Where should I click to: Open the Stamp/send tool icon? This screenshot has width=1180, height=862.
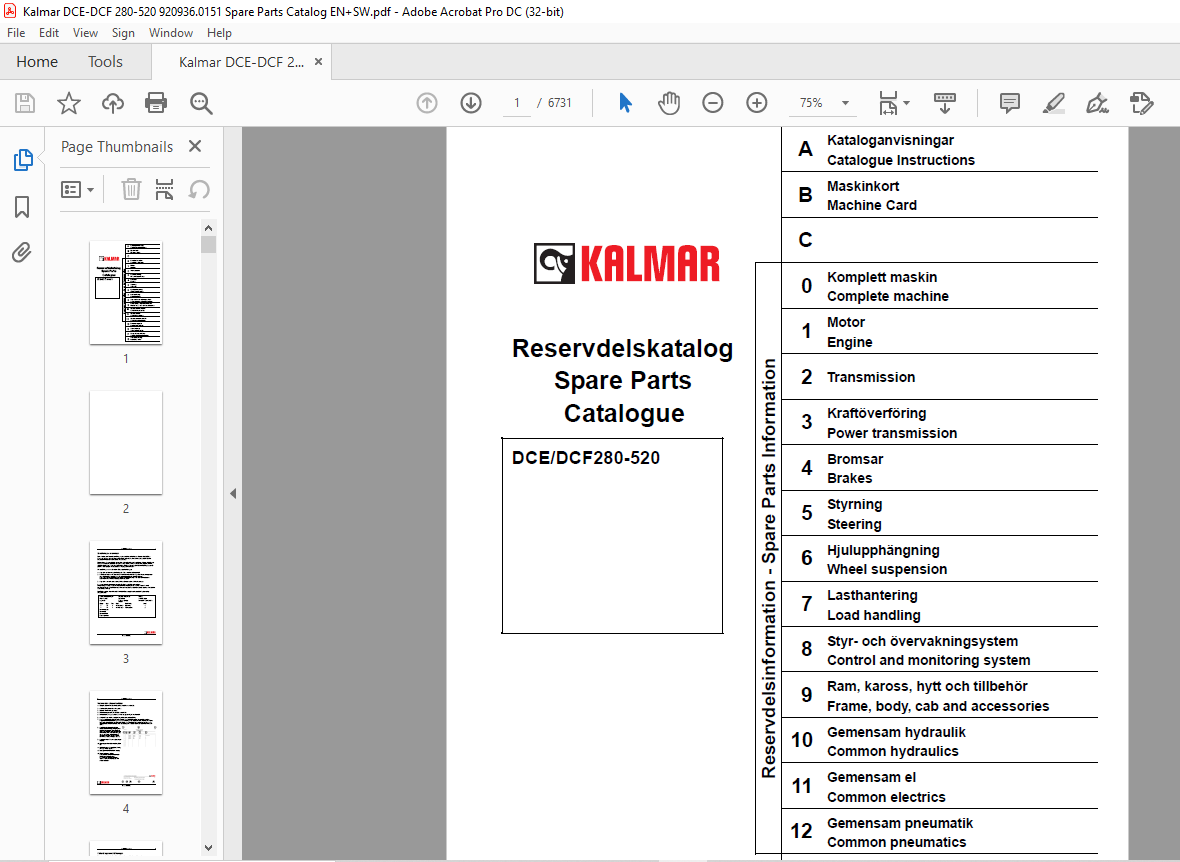[x=1142, y=103]
